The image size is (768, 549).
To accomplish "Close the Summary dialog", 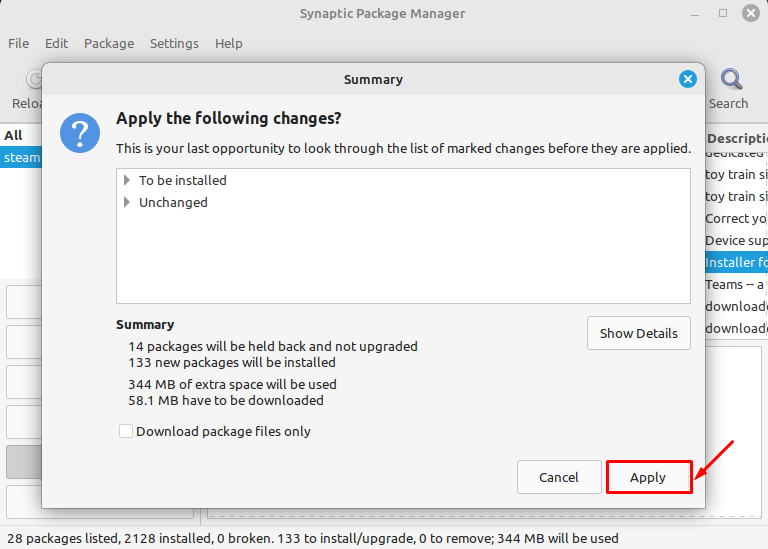I will pos(687,79).
